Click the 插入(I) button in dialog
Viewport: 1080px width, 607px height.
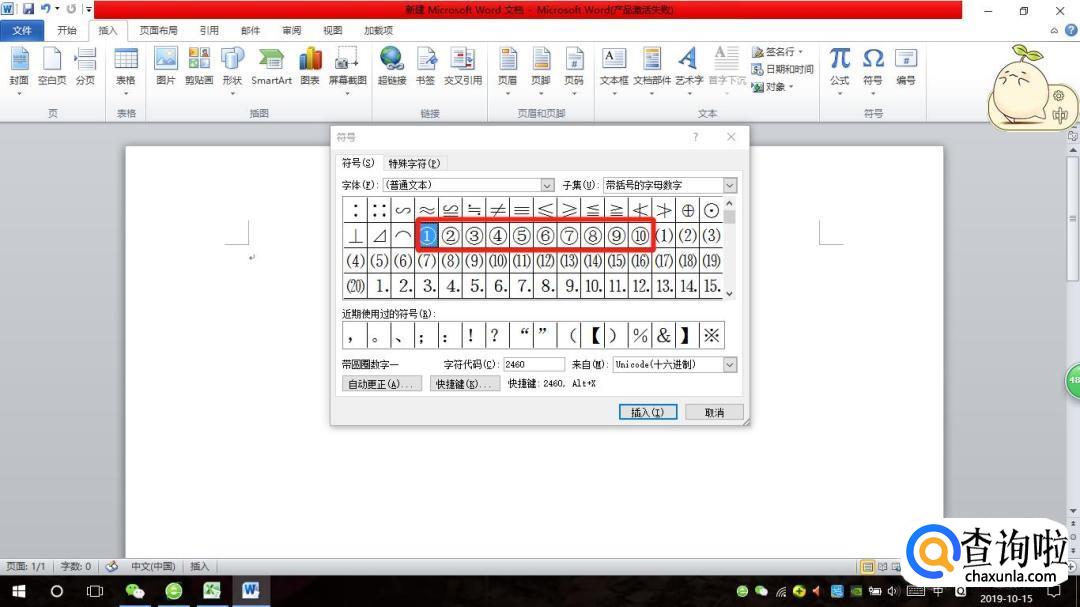coord(648,412)
